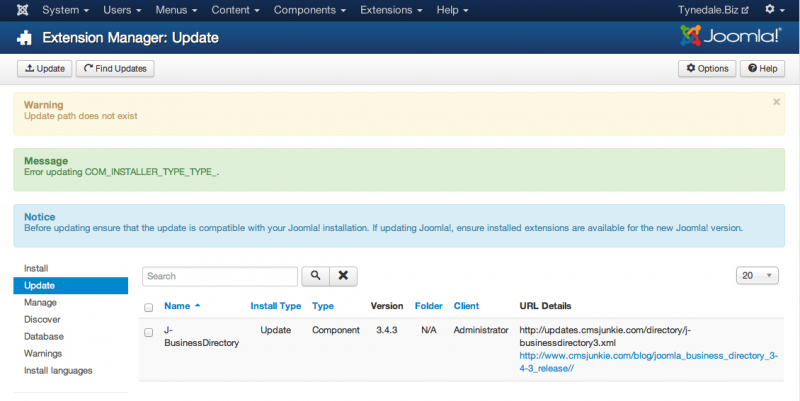Go to the Manage sidebar section
The width and height of the screenshot is (800, 401).
click(x=40, y=303)
